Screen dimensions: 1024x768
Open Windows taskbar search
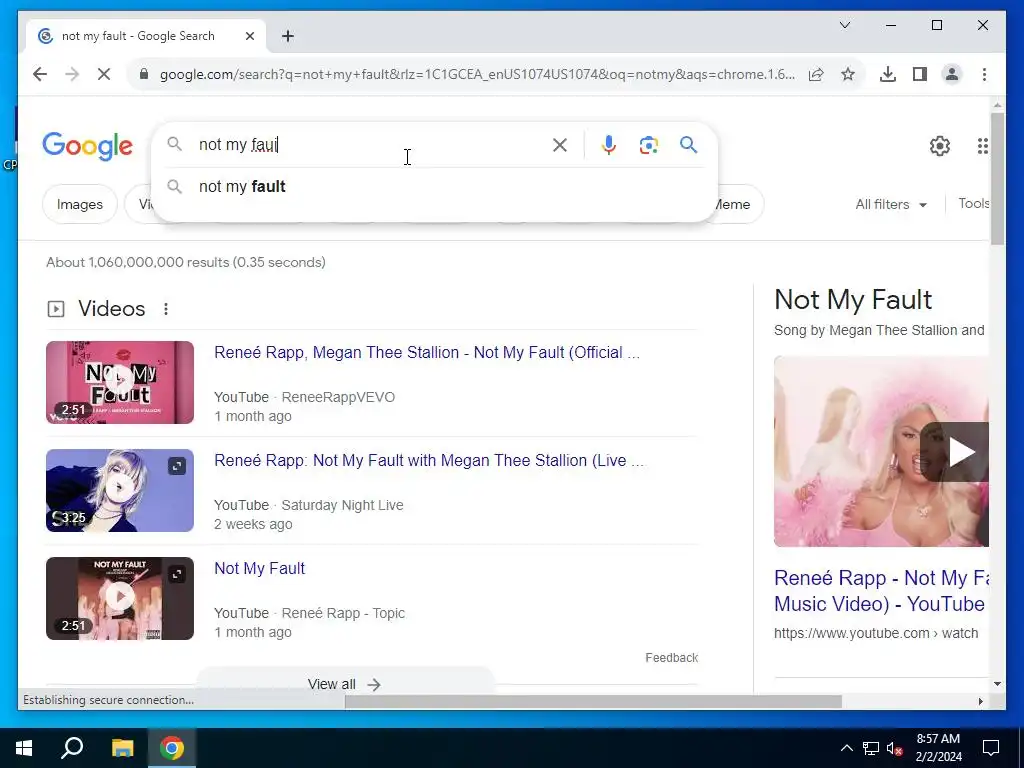[72, 748]
